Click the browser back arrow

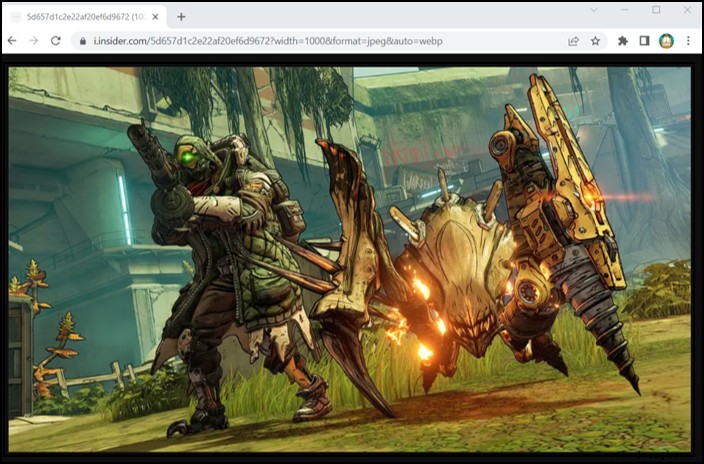point(12,41)
